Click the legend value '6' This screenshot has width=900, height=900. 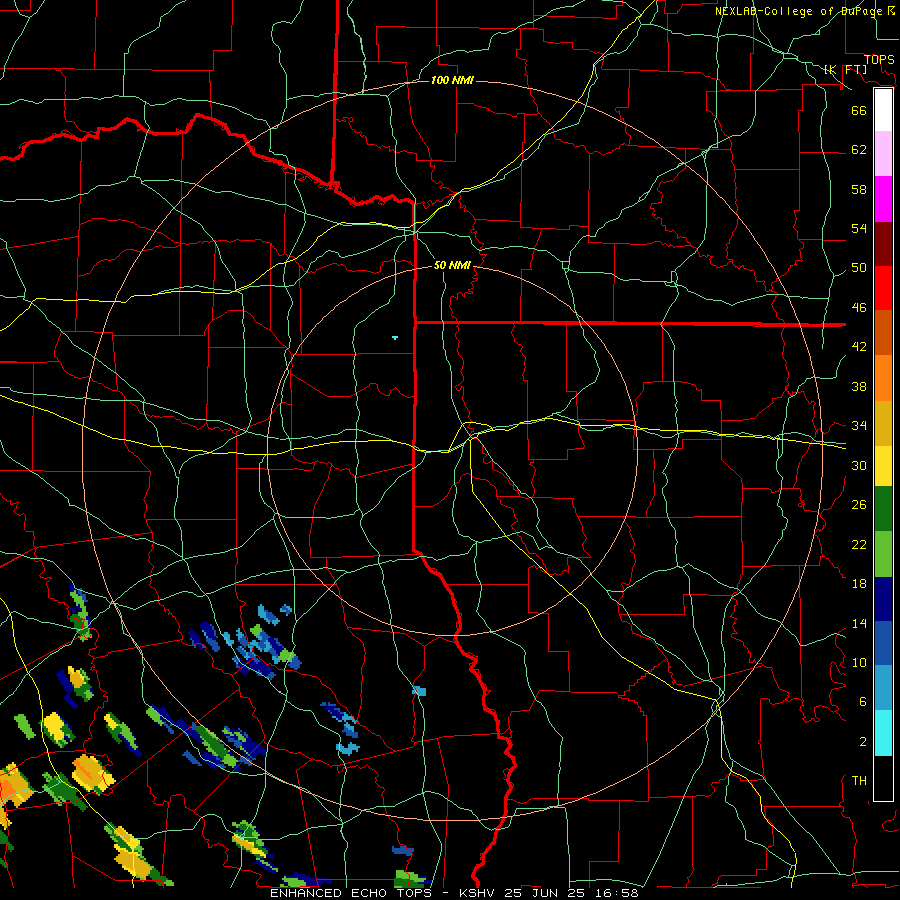pyautogui.click(x=863, y=702)
